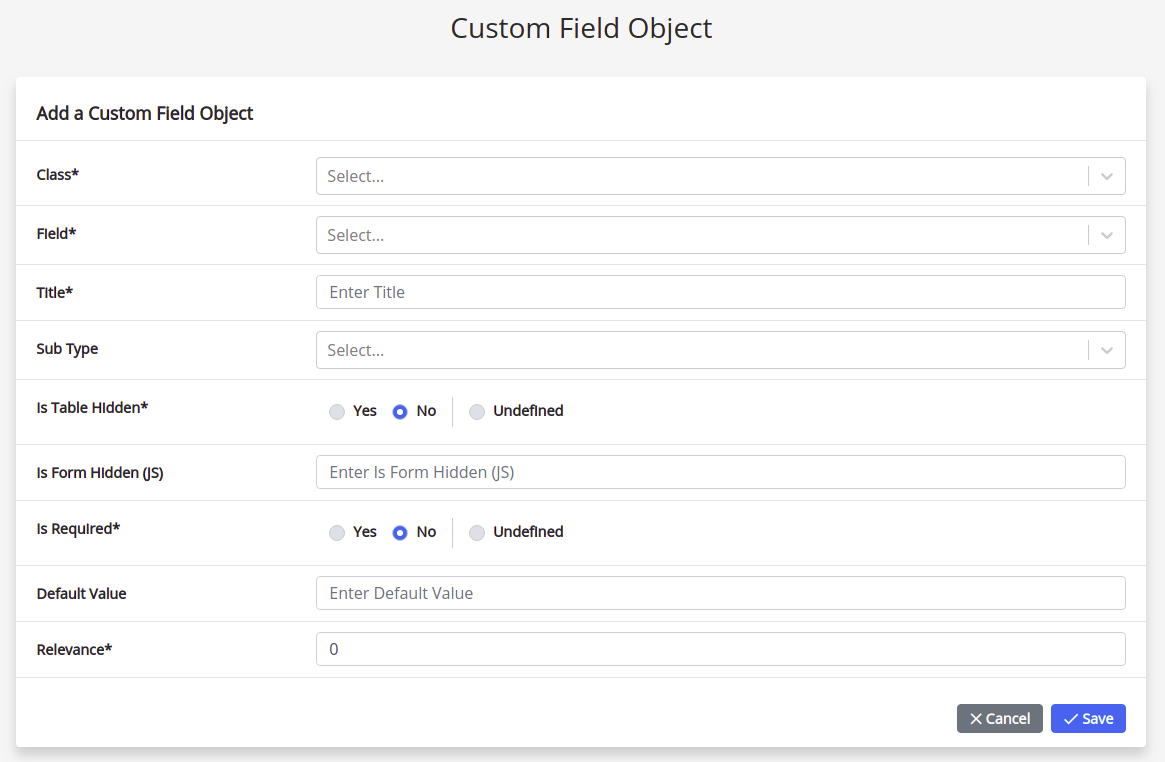Select Yes for Is Table Hidden

pyautogui.click(x=337, y=411)
